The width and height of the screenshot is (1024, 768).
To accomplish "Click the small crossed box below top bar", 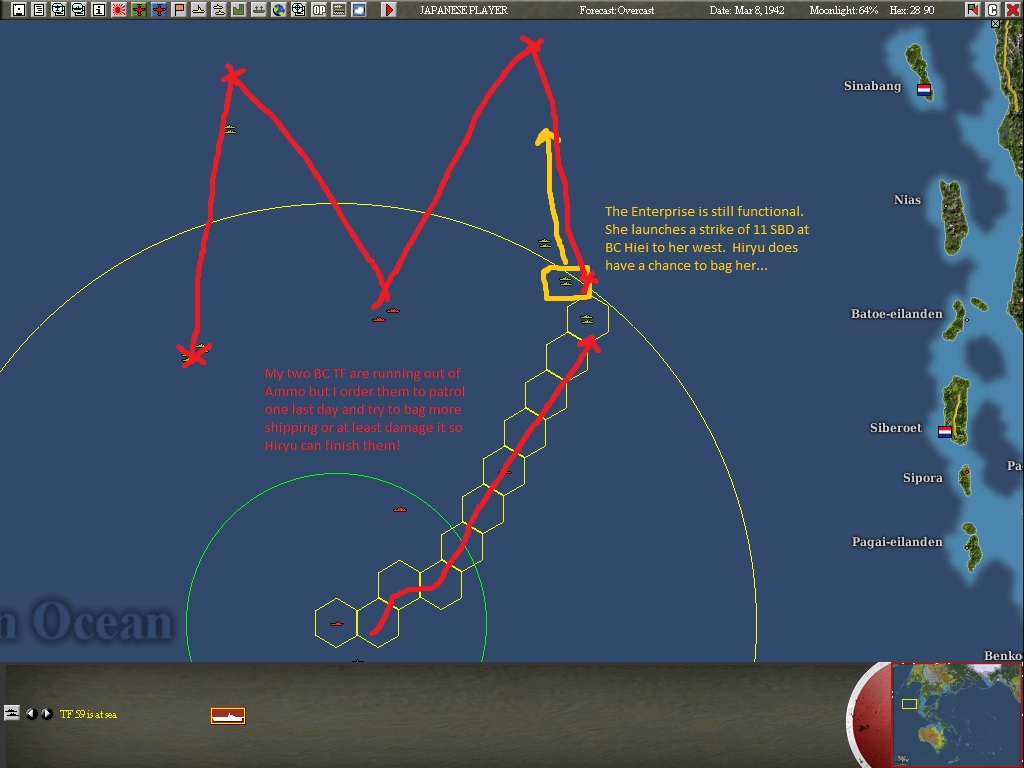I will tap(995, 24).
